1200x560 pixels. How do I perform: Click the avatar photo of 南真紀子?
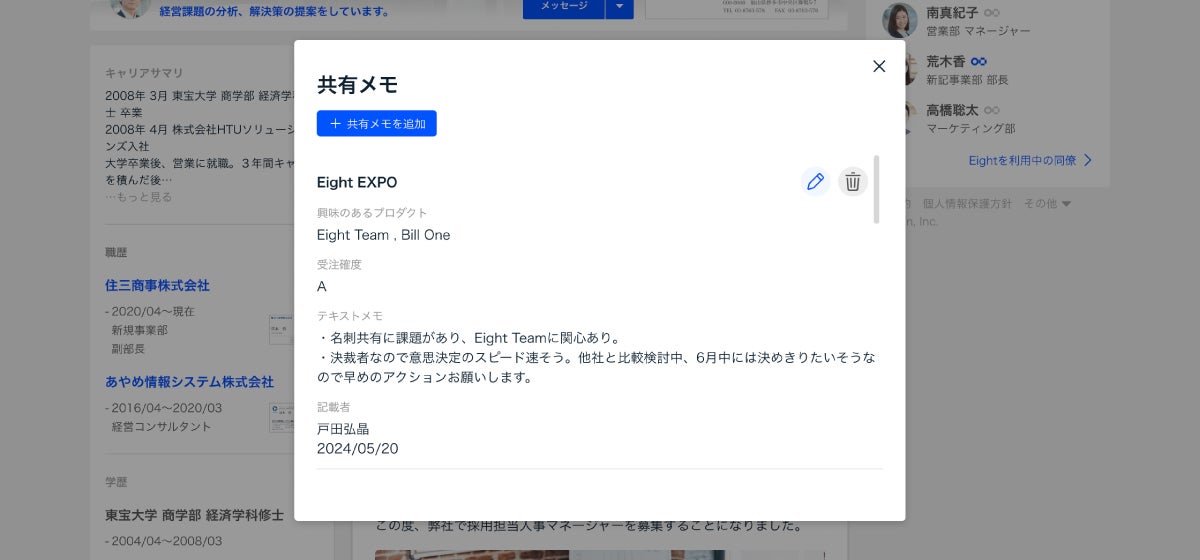click(899, 20)
